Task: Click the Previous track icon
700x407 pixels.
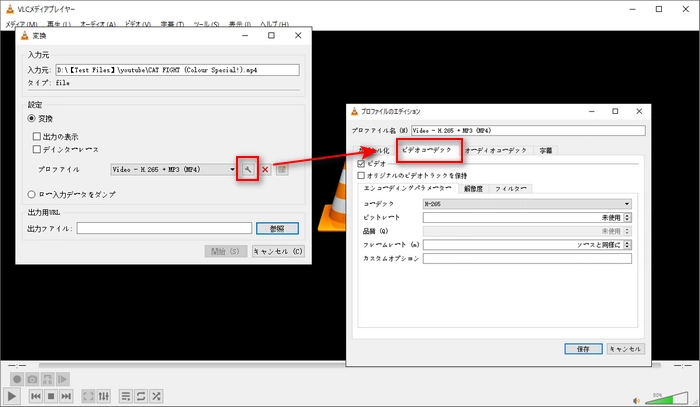Action: click(x=36, y=397)
